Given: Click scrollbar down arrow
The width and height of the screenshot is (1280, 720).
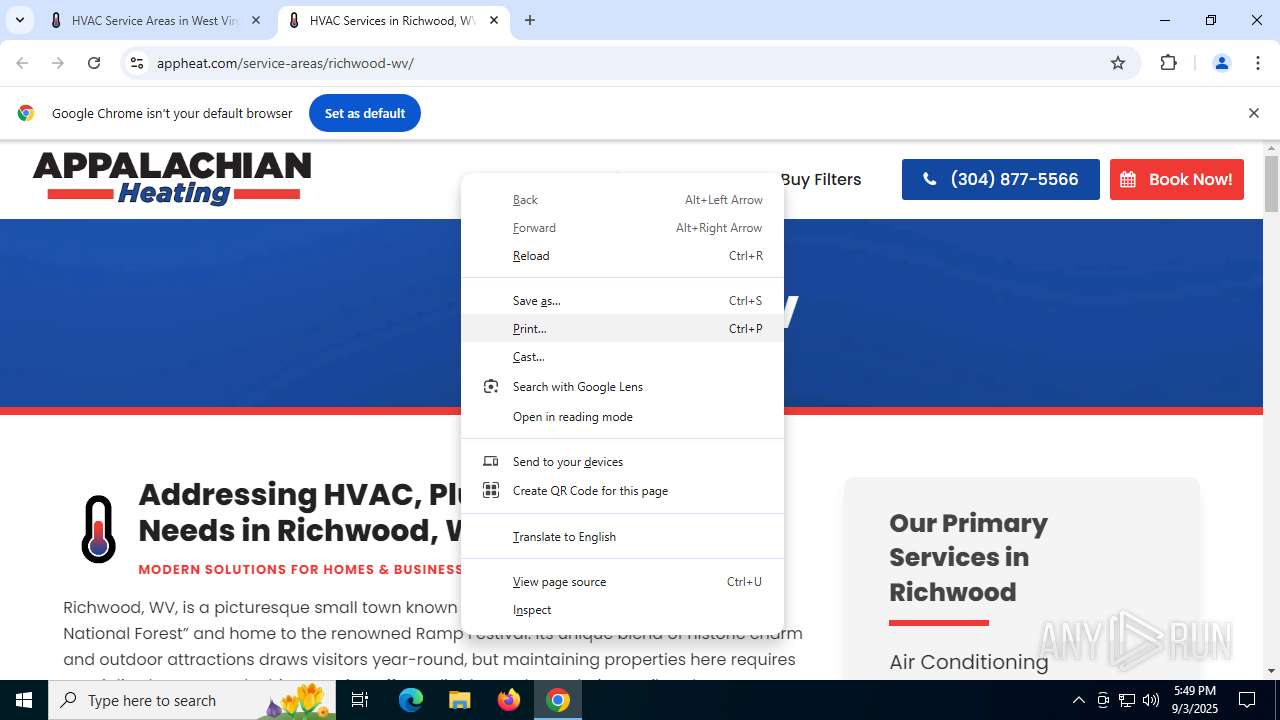Looking at the screenshot, I should (1271, 671).
